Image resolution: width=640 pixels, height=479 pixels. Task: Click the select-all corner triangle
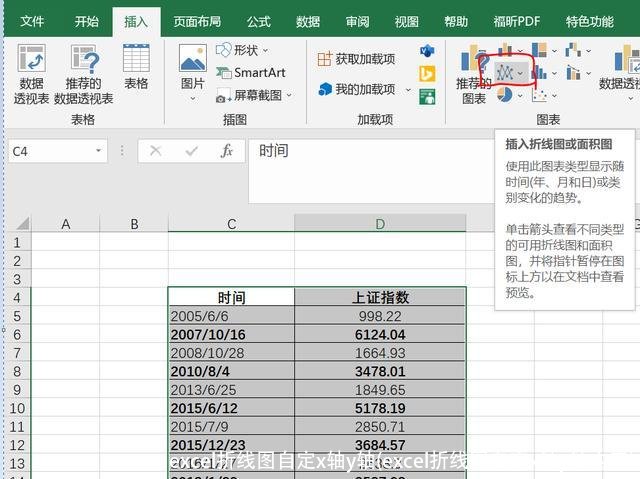coord(22,223)
